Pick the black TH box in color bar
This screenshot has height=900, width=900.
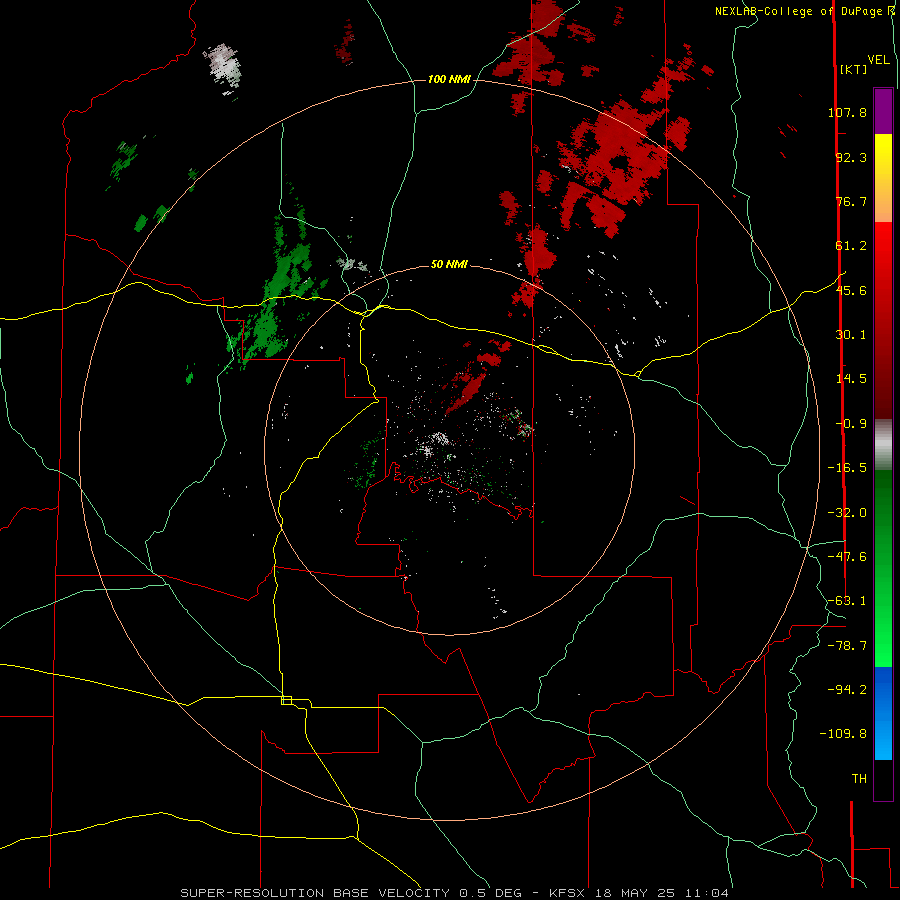pyautogui.click(x=883, y=779)
